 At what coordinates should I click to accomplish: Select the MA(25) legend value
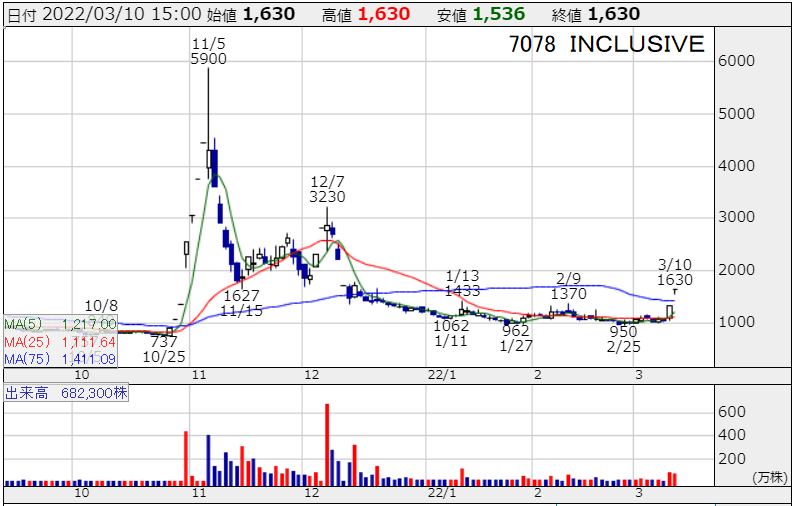pos(89,341)
